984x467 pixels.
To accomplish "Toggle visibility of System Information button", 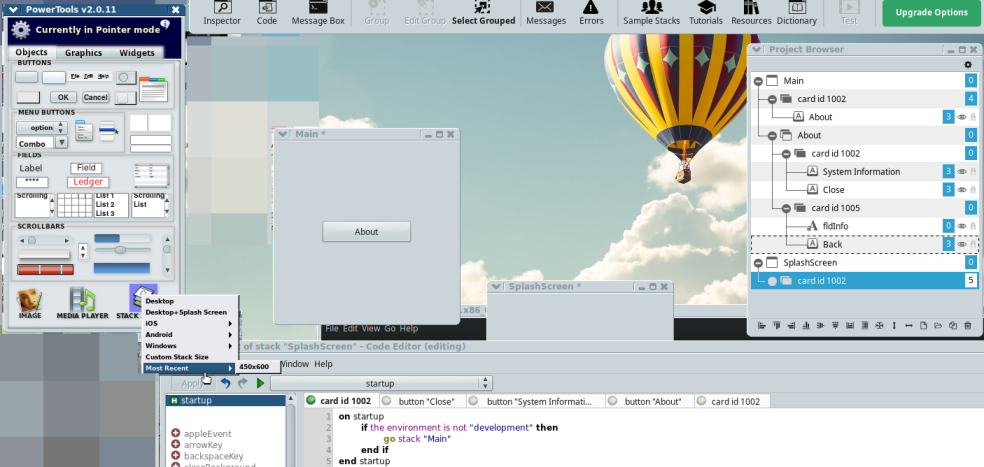I will tap(961, 172).
